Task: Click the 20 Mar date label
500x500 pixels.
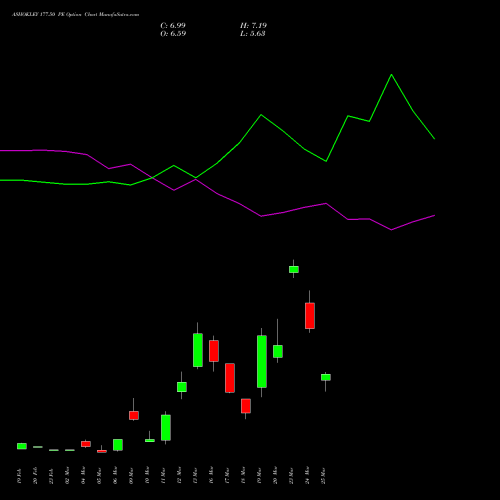Action: pyautogui.click(x=275, y=476)
